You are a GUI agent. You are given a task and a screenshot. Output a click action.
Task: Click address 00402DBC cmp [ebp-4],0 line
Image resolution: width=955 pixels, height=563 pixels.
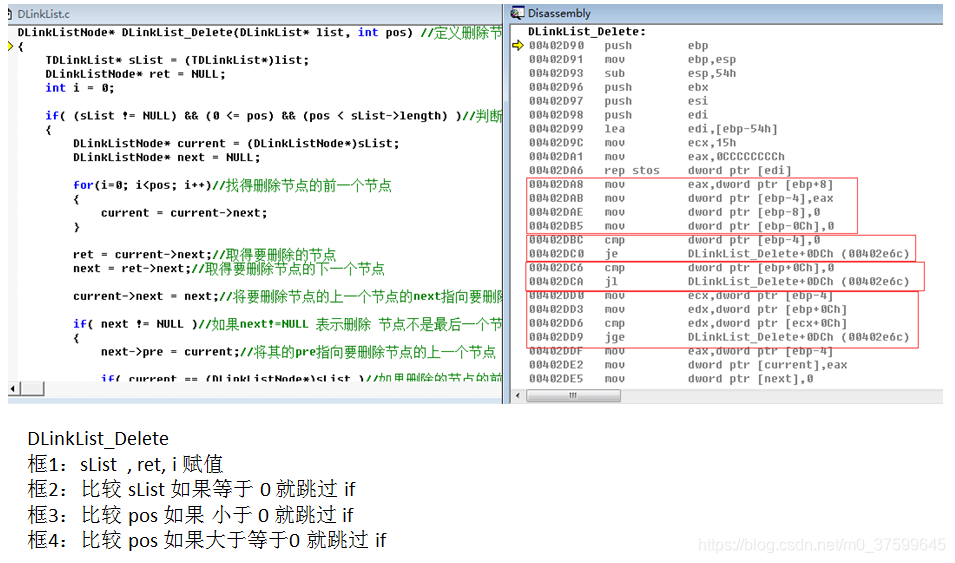tap(674, 240)
